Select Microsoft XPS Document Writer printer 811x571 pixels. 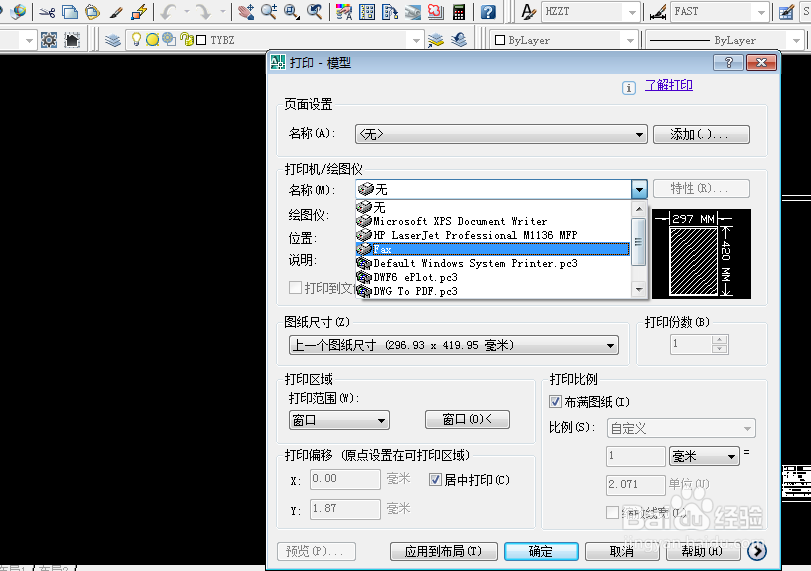tap(493, 221)
